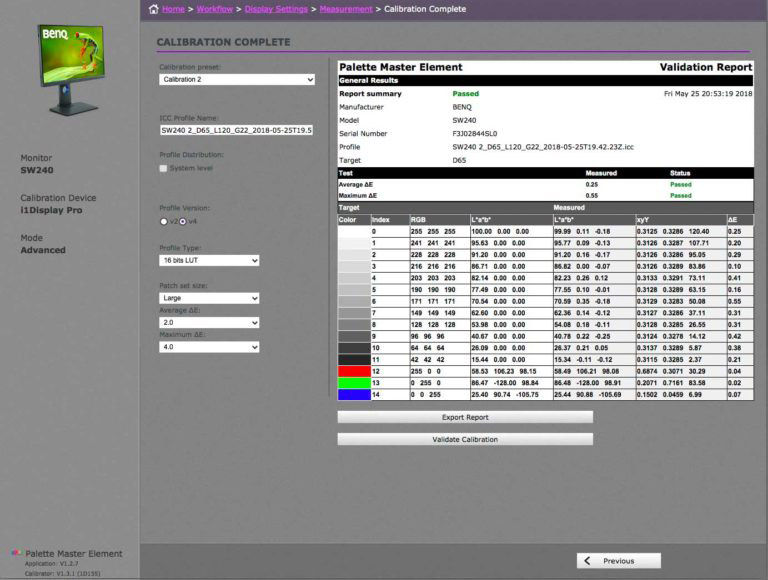Click the dark gray swatch index 10
Image resolution: width=768 pixels, height=580 pixels.
[x=354, y=348]
